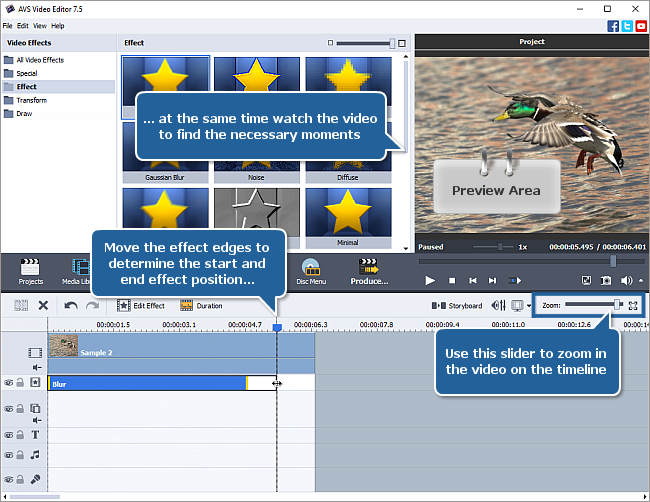650x502 pixels.
Task: Toggle visibility of audio music track
Action: click(x=8, y=455)
